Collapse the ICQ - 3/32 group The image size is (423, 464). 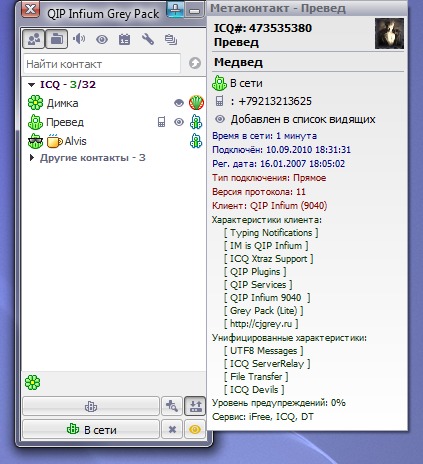[32, 85]
